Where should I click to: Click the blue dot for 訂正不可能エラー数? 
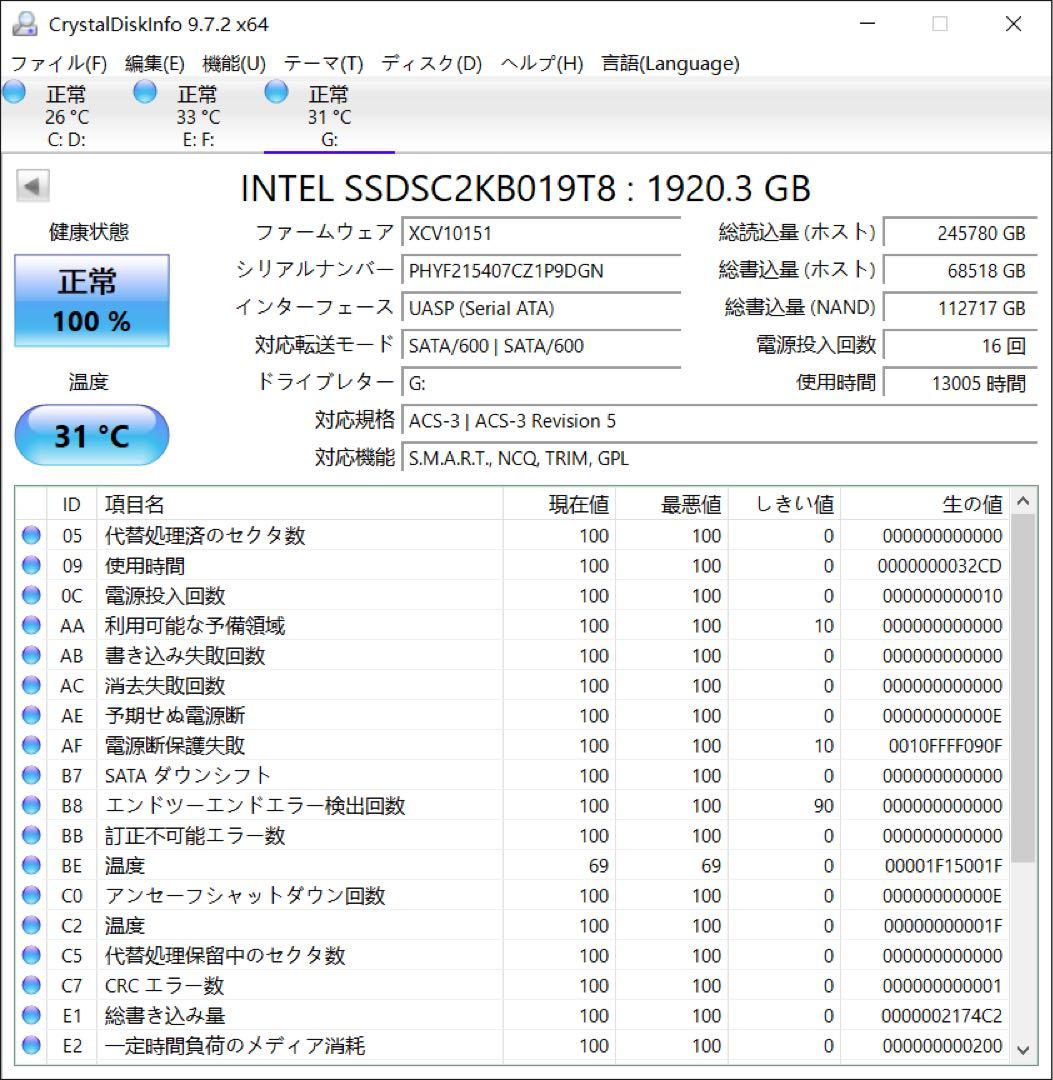click(x=31, y=835)
